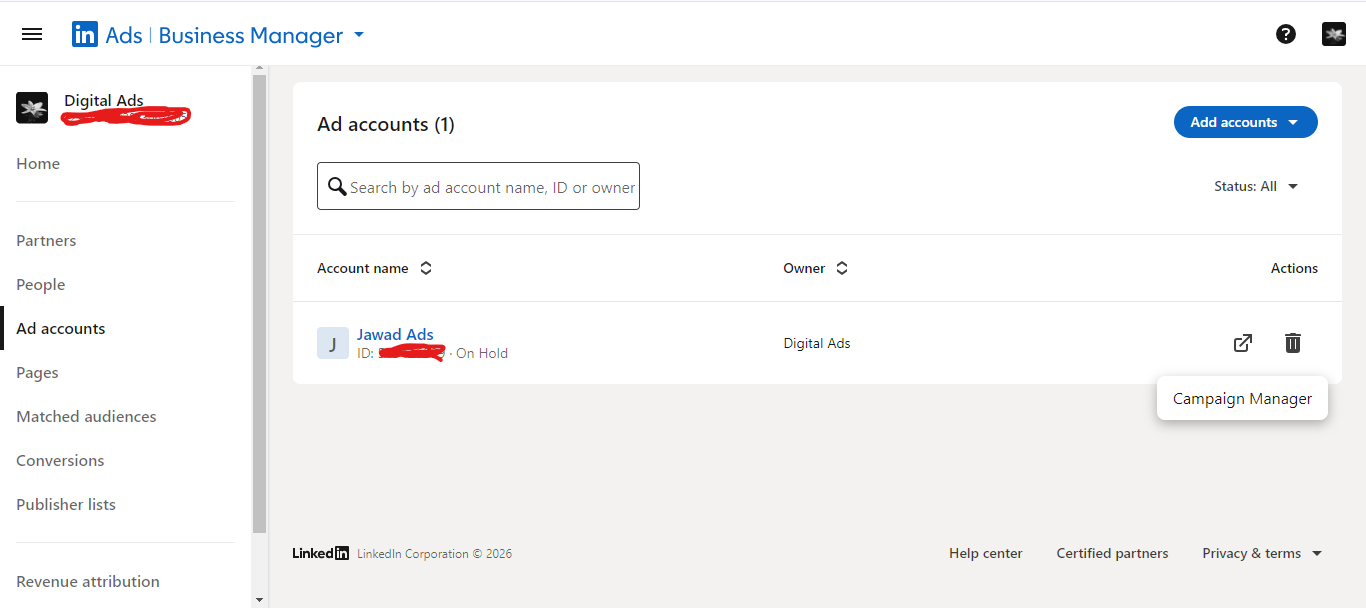Click the J account avatar icon
1366x608 pixels.
pos(333,343)
